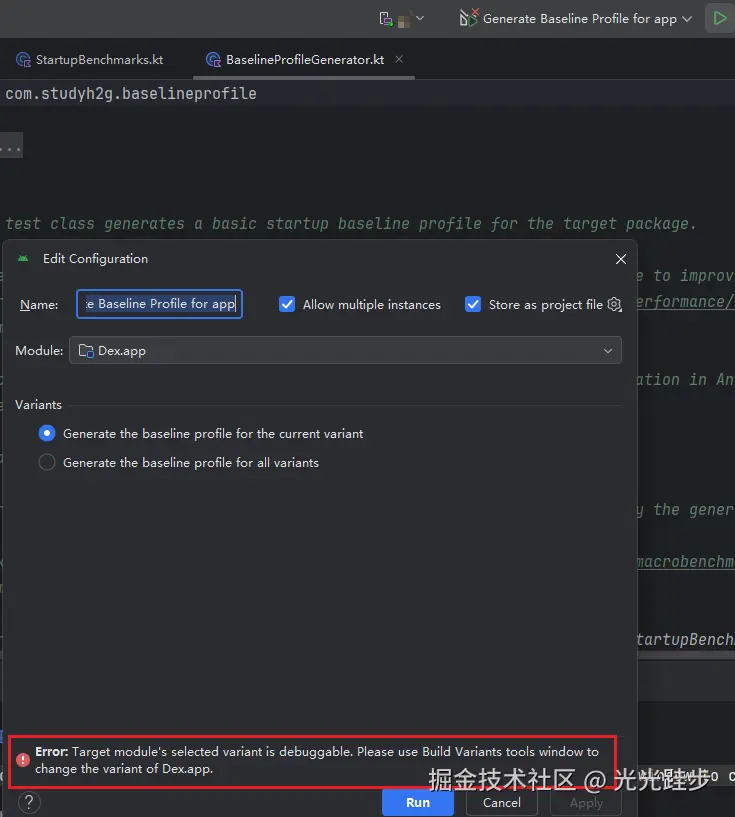Open Store as project file gear settings
Viewport: 735px width, 817px height.
click(x=615, y=304)
